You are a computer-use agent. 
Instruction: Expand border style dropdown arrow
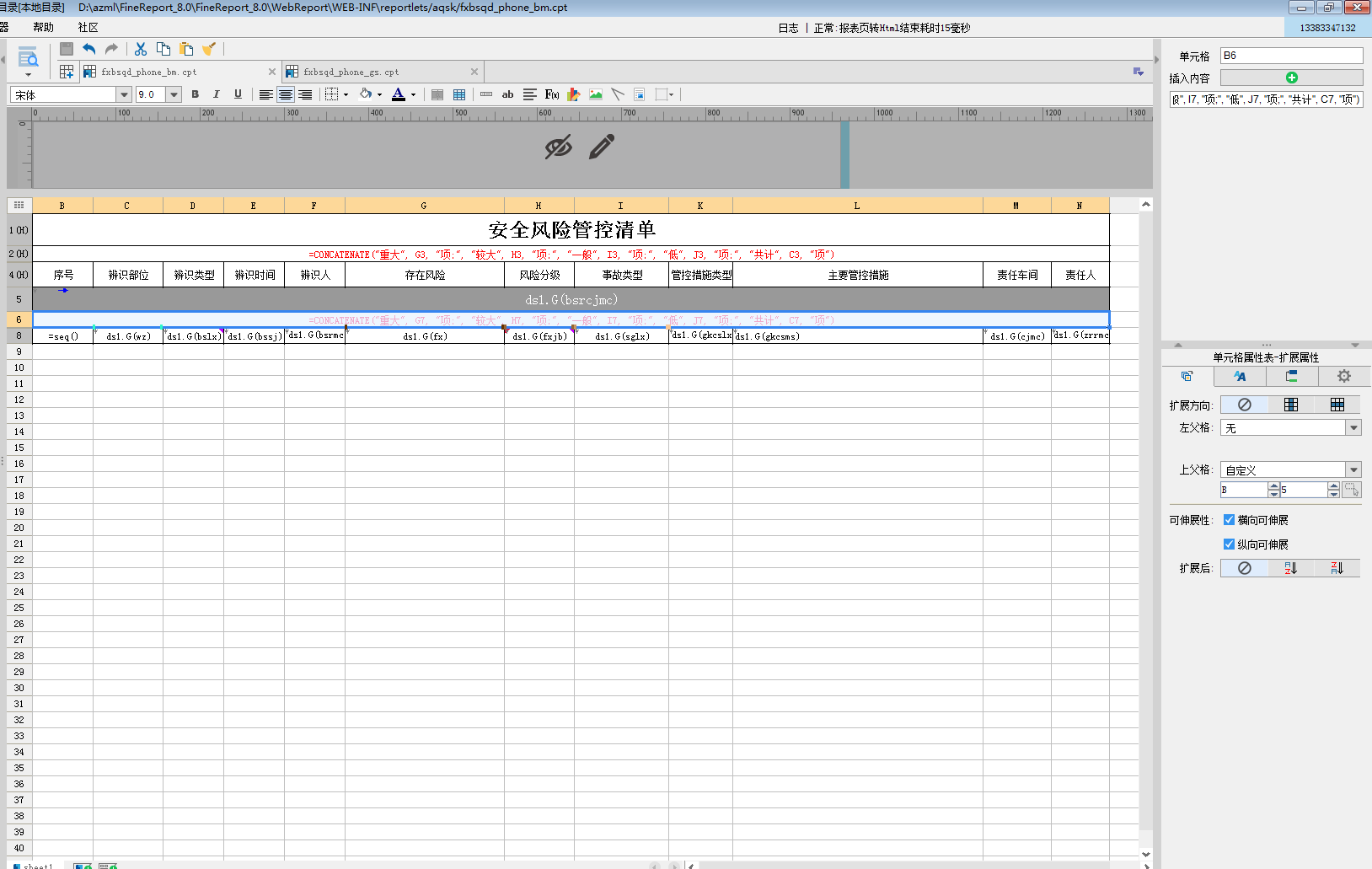click(346, 95)
